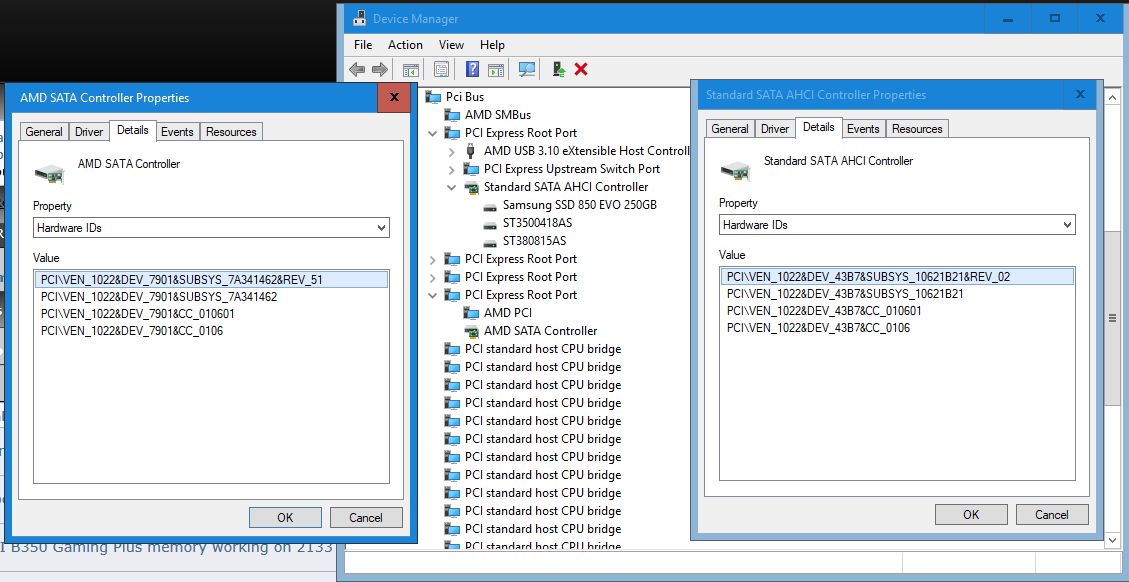1129x582 pixels.
Task: Close the AMD SATA Controller Properties dialog
Action: pyautogui.click(x=394, y=98)
